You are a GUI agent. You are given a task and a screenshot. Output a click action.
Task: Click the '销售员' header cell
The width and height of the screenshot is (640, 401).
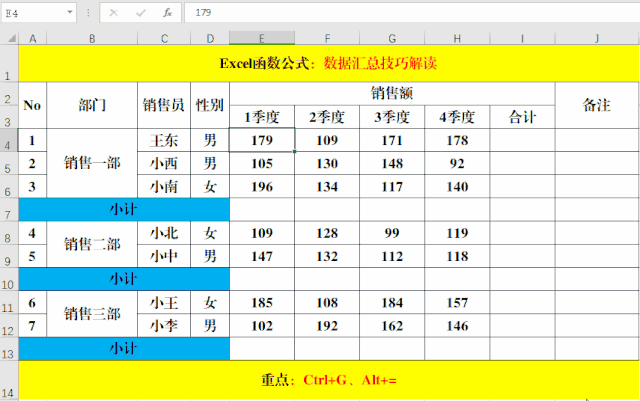click(x=164, y=105)
